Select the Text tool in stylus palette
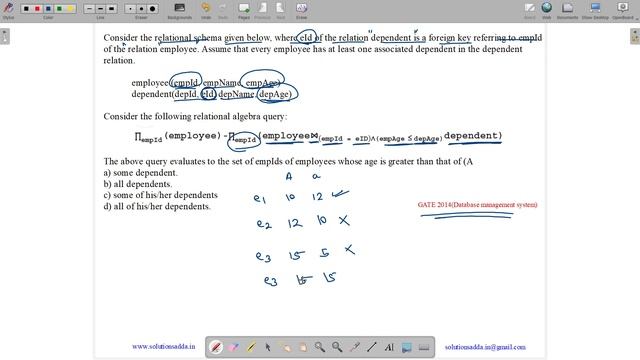This screenshot has height=360, width=640. tap(389, 347)
